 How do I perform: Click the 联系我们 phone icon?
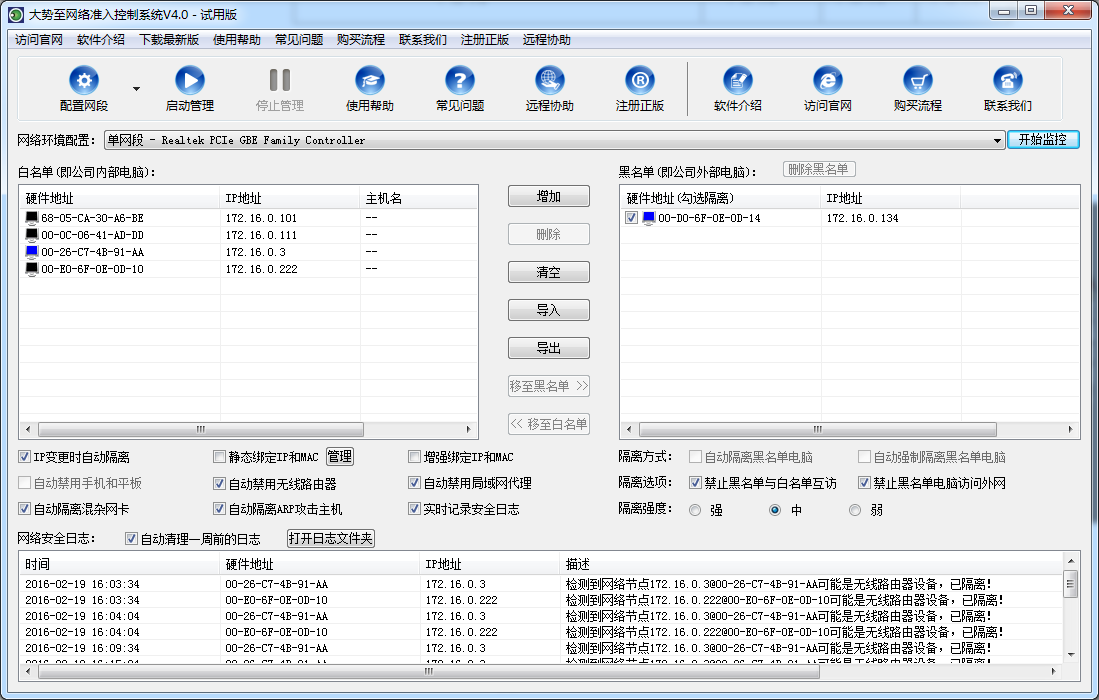[x=1007, y=81]
